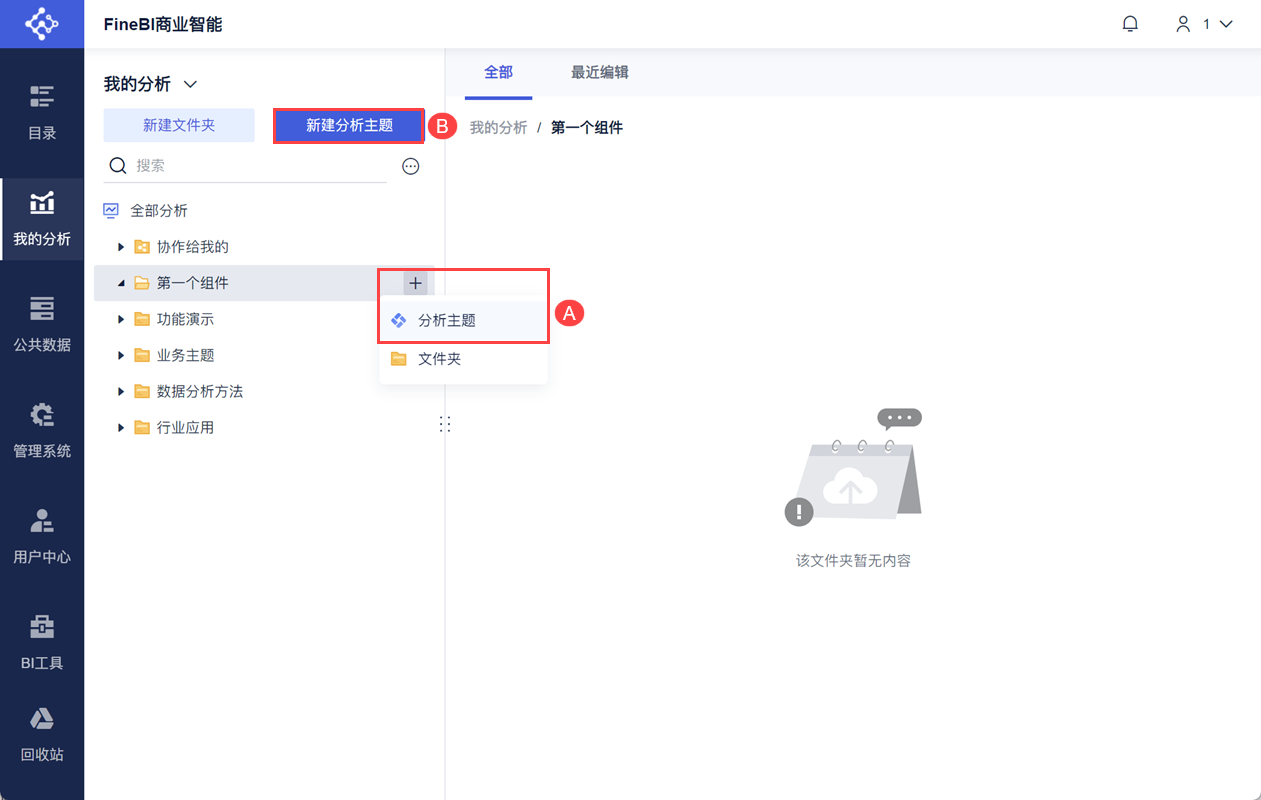The width and height of the screenshot is (1261, 800).
Task: Open the 回收站 recycle bin
Action: coord(42,734)
